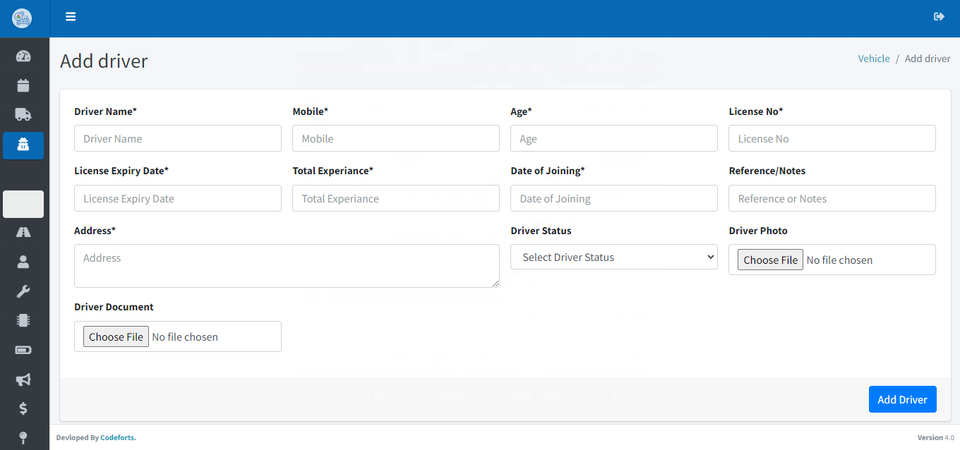Click Choose File for Driver Photo

[x=770, y=260]
